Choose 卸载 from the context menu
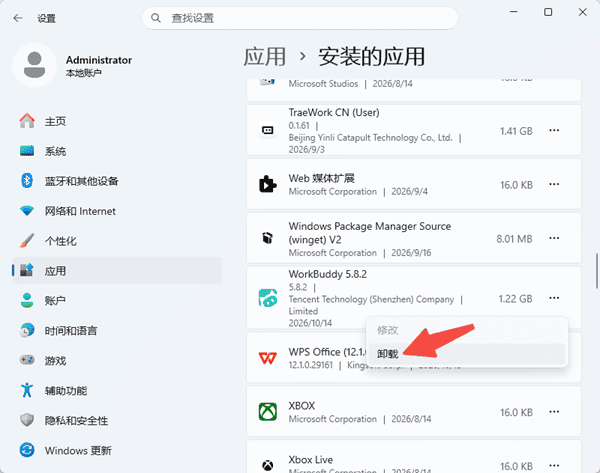This screenshot has height=473, width=600. pyautogui.click(x=466, y=354)
